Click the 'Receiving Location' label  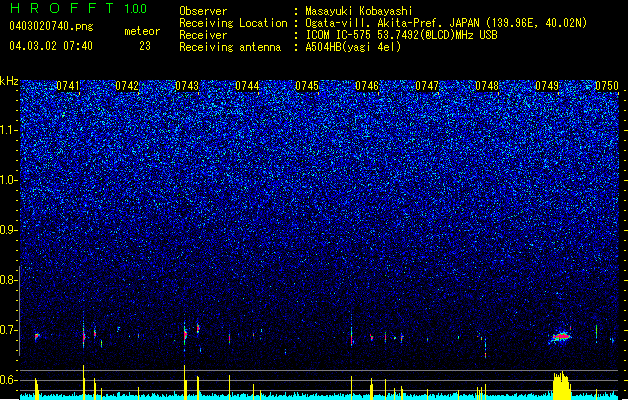pyautogui.click(x=233, y=23)
